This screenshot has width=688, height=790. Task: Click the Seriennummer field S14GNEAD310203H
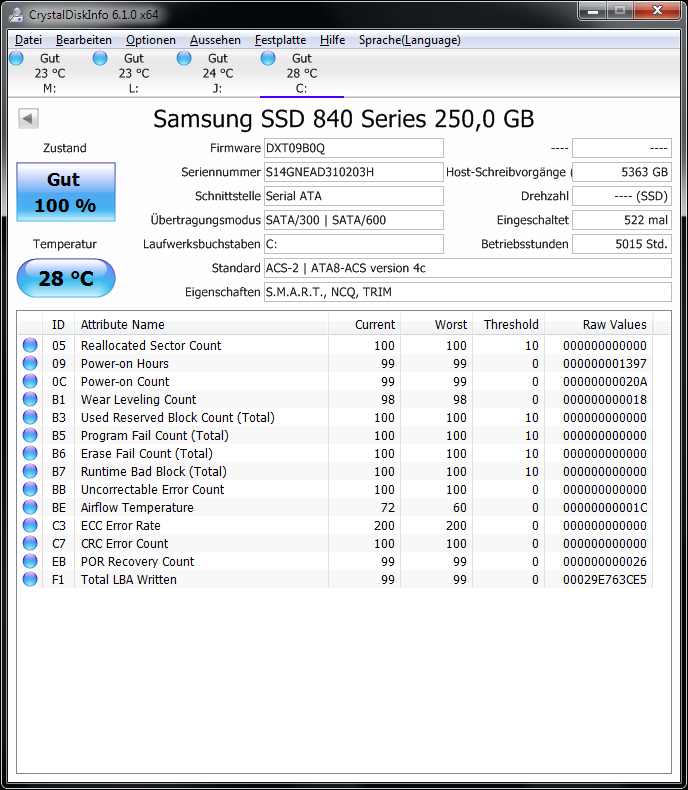(354, 172)
